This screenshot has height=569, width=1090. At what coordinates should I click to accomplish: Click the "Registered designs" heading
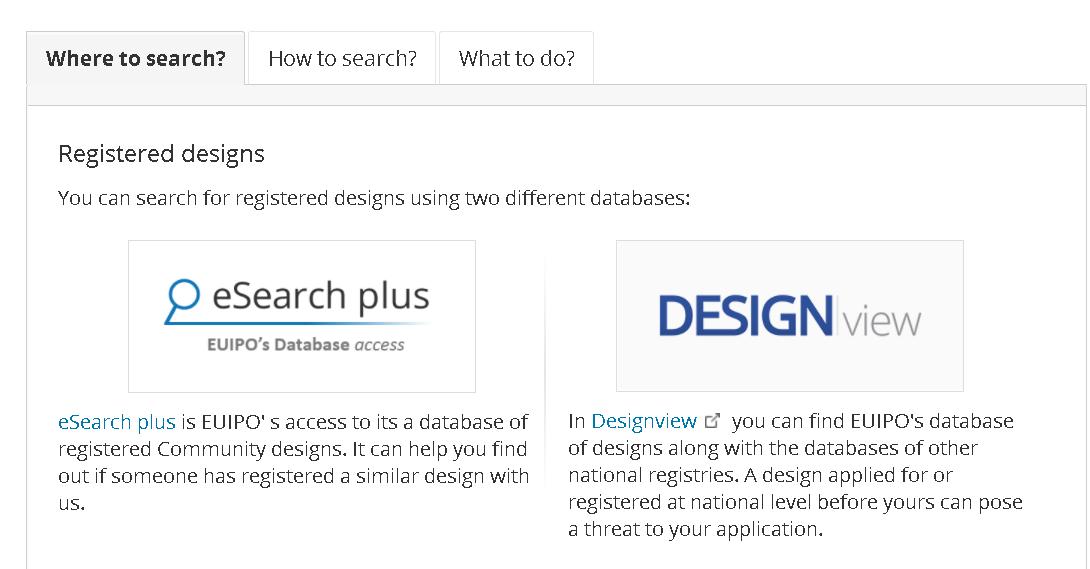pos(161,154)
